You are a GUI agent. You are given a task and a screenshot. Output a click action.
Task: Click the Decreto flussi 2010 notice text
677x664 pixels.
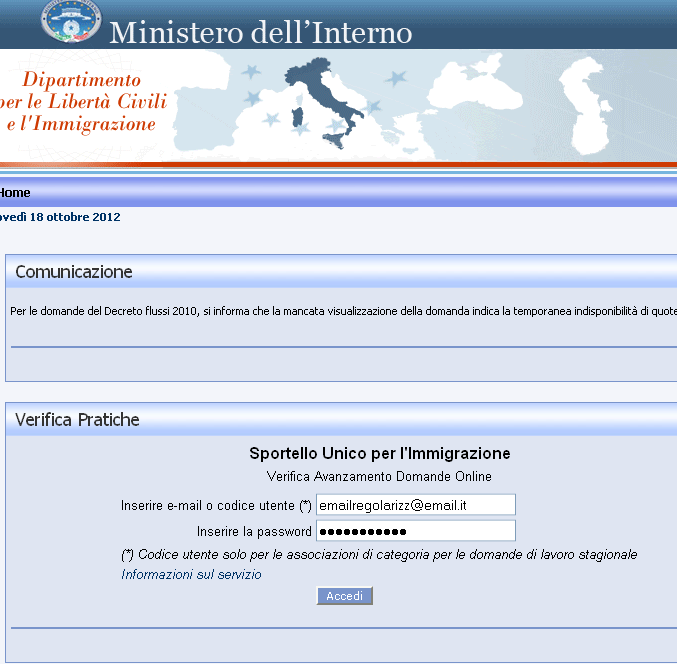(344, 311)
